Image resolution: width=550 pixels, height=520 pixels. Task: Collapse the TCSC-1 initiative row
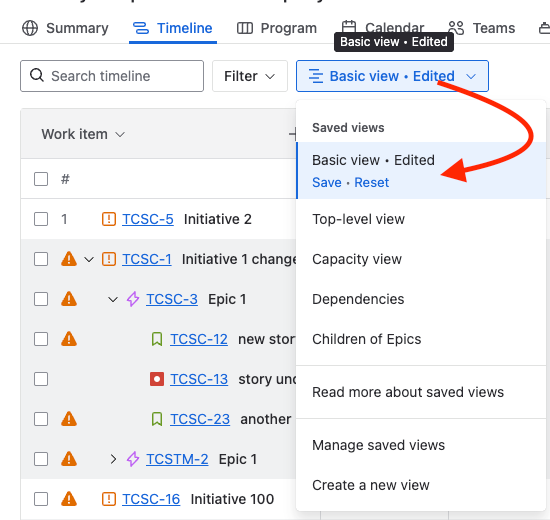89,260
